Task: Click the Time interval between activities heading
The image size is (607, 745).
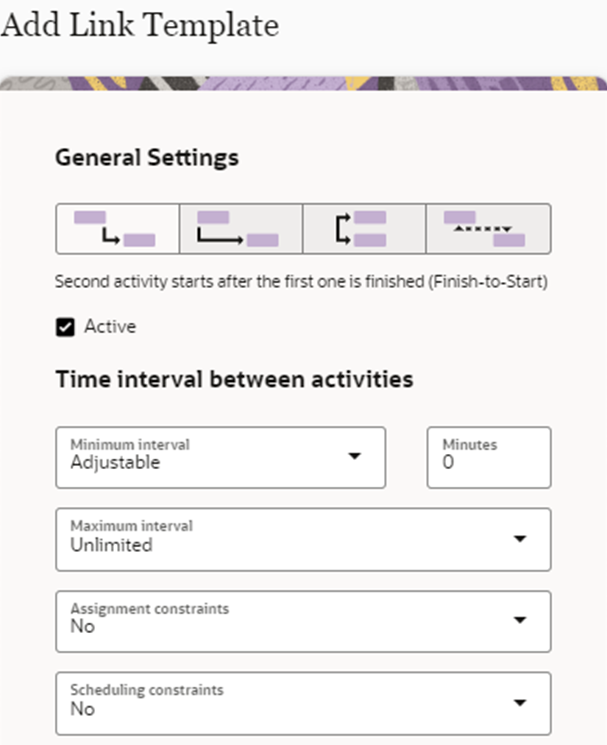Action: pos(234,380)
